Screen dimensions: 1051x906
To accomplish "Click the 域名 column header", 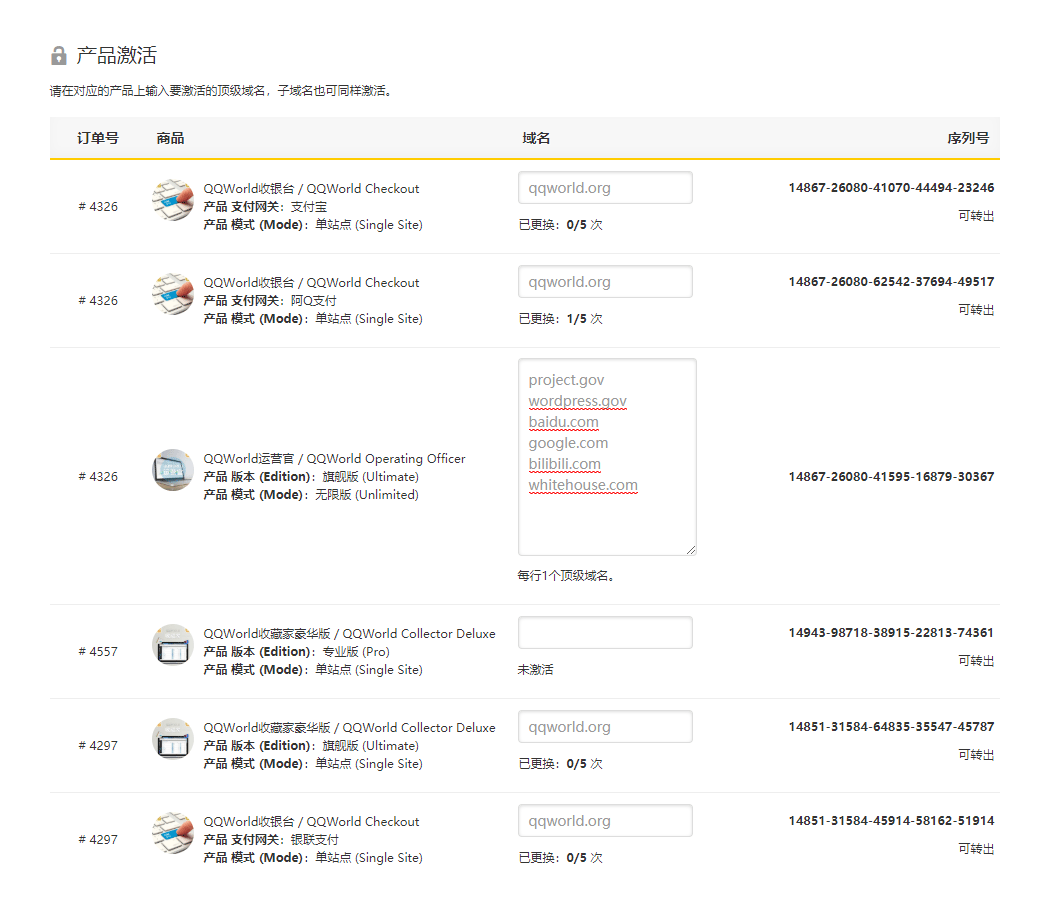I will 536,138.
